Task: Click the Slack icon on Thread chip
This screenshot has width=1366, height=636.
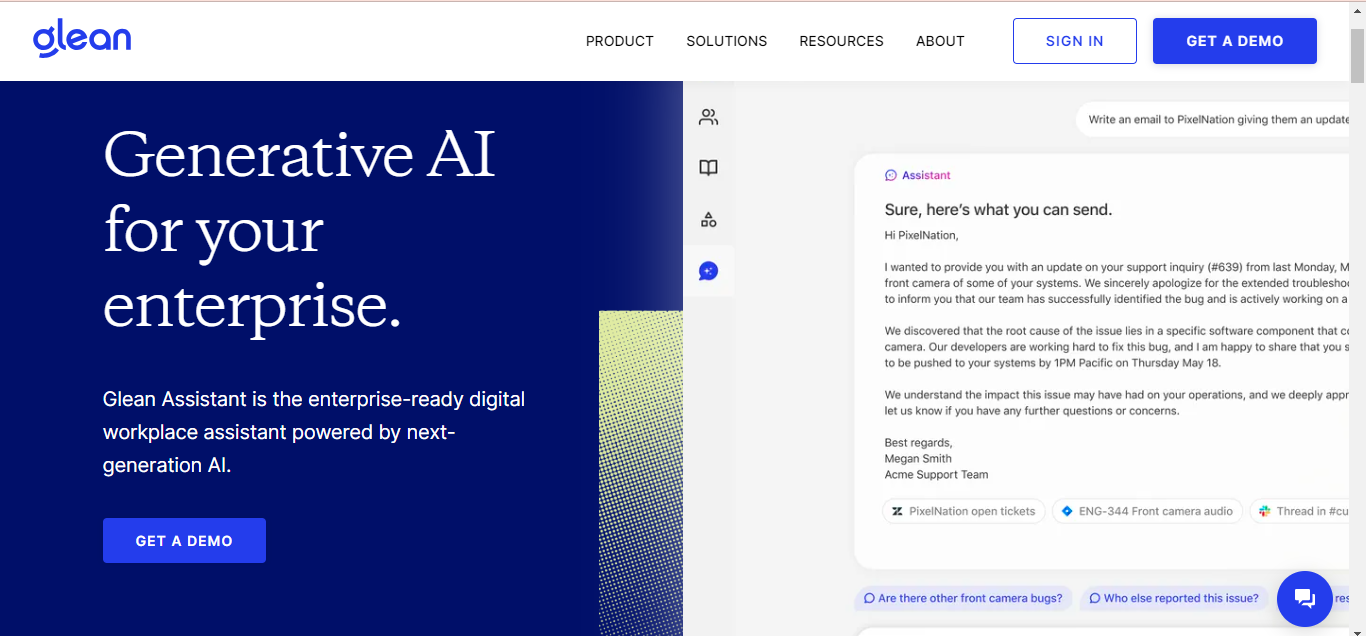Action: pos(1265,511)
